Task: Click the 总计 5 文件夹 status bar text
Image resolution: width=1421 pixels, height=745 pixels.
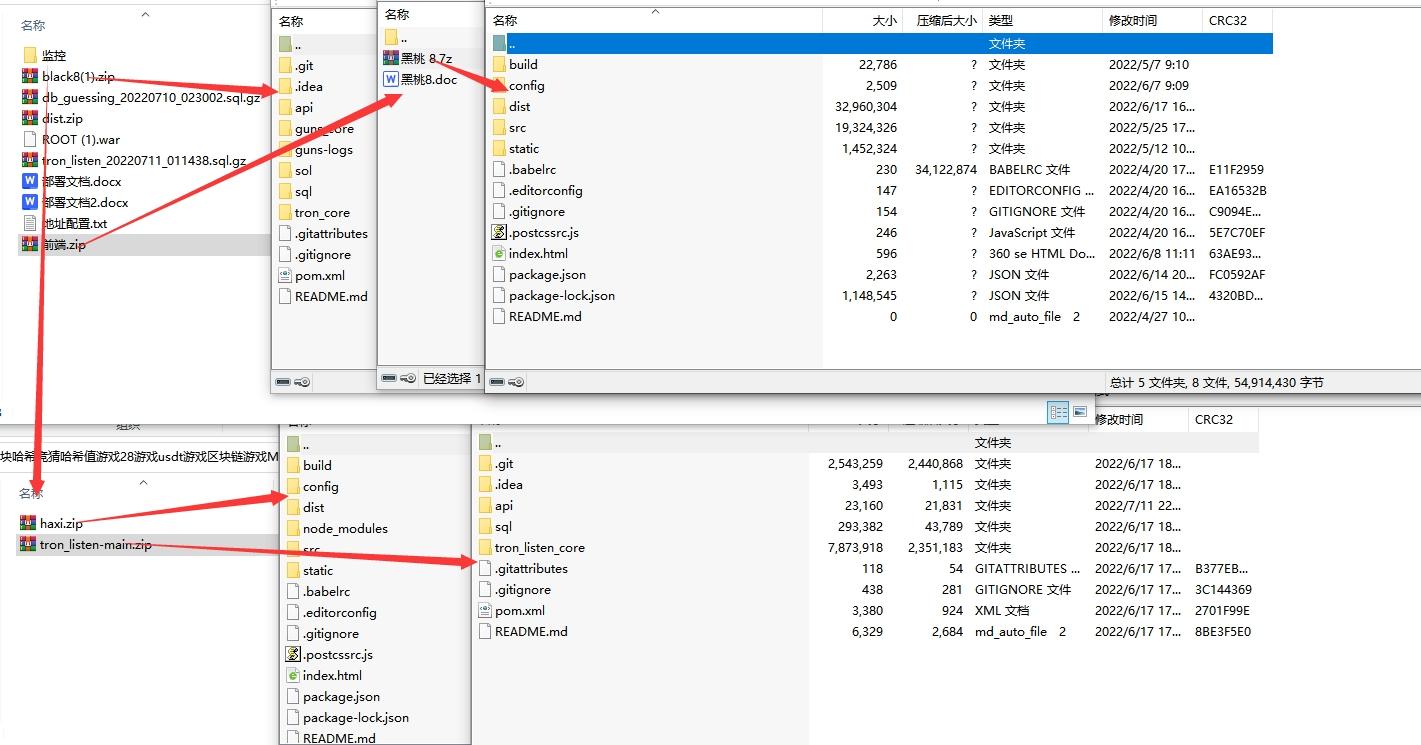Action: [1217, 383]
